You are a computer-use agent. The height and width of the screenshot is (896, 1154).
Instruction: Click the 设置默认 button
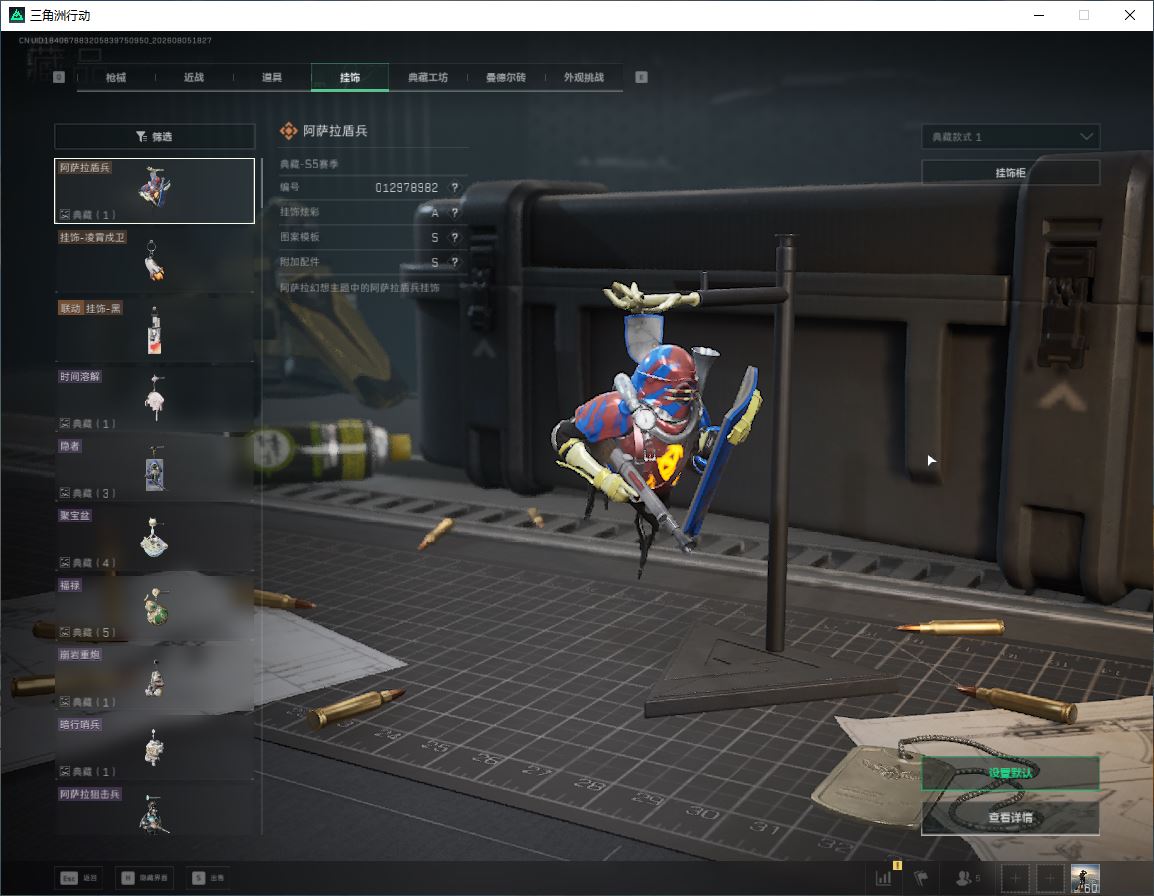pyautogui.click(x=1010, y=773)
